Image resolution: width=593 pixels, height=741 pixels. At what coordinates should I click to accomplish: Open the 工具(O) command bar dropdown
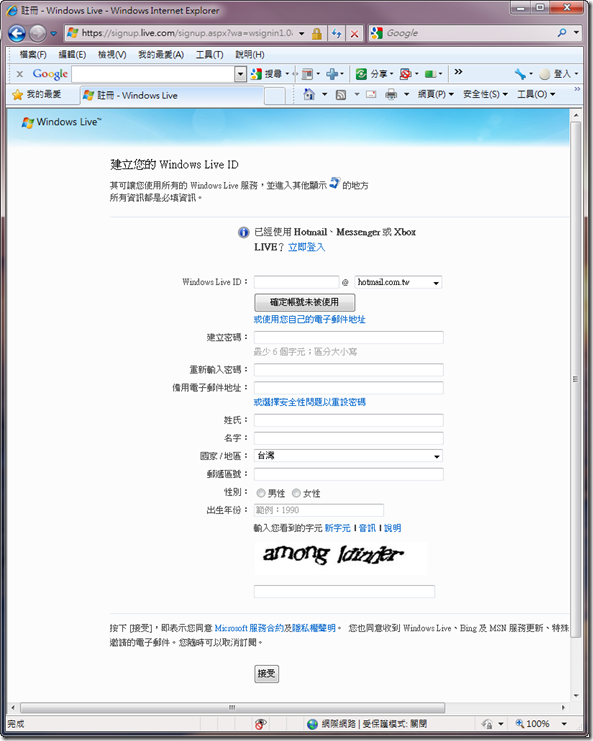tap(536, 95)
